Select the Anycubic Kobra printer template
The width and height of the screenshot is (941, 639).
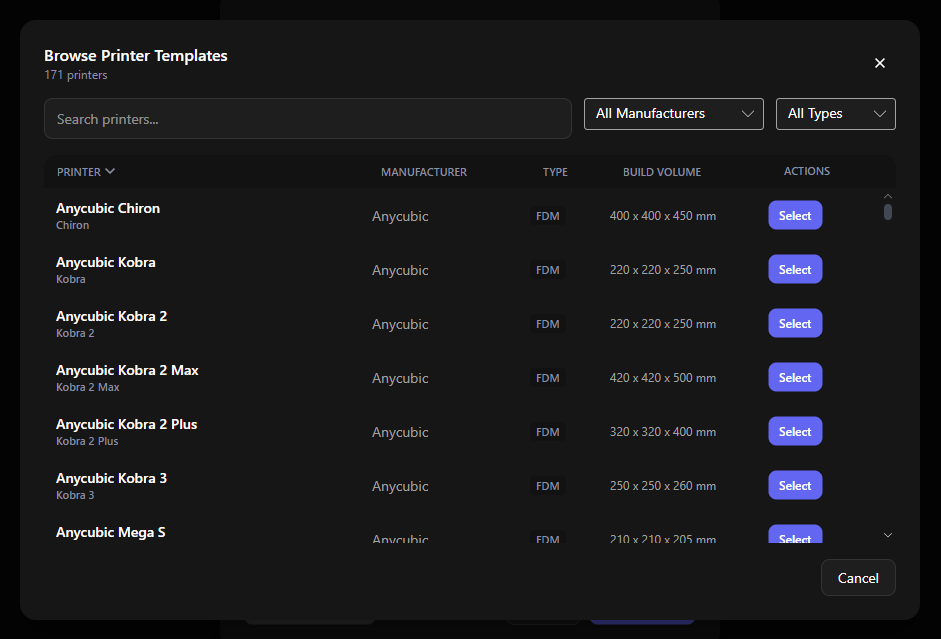tap(795, 269)
